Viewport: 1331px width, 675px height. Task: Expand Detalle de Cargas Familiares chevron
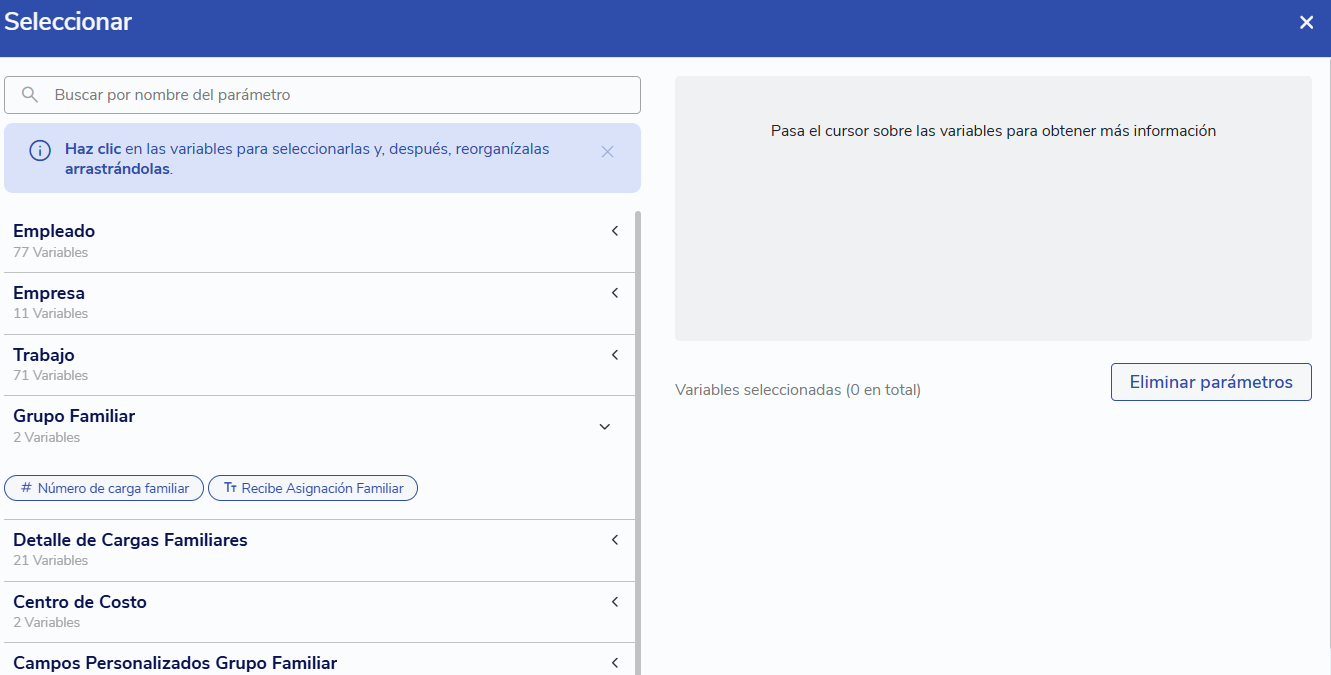pyautogui.click(x=615, y=540)
